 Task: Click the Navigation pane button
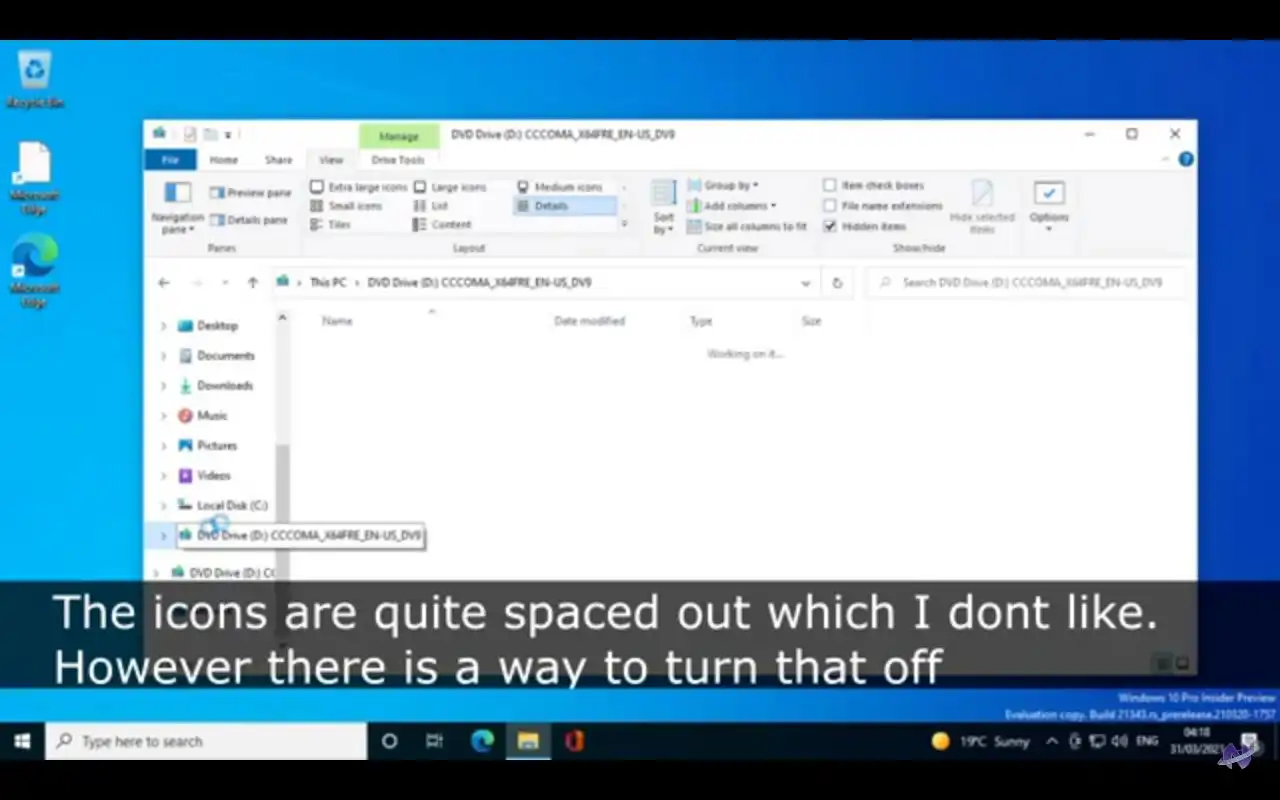pyautogui.click(x=177, y=208)
